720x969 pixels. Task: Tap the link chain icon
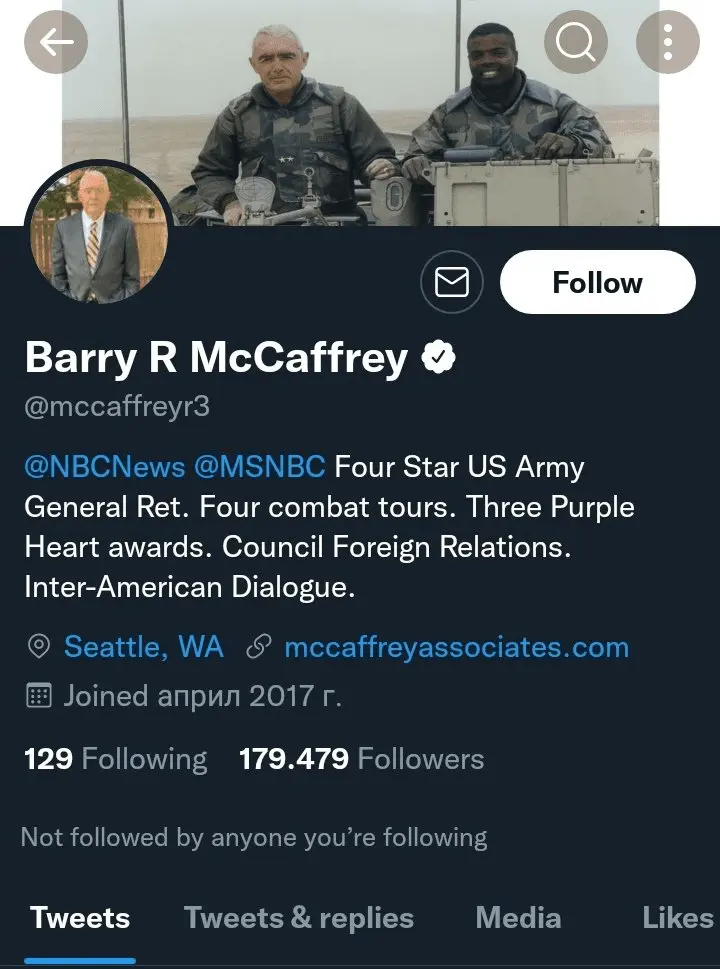tap(259, 647)
